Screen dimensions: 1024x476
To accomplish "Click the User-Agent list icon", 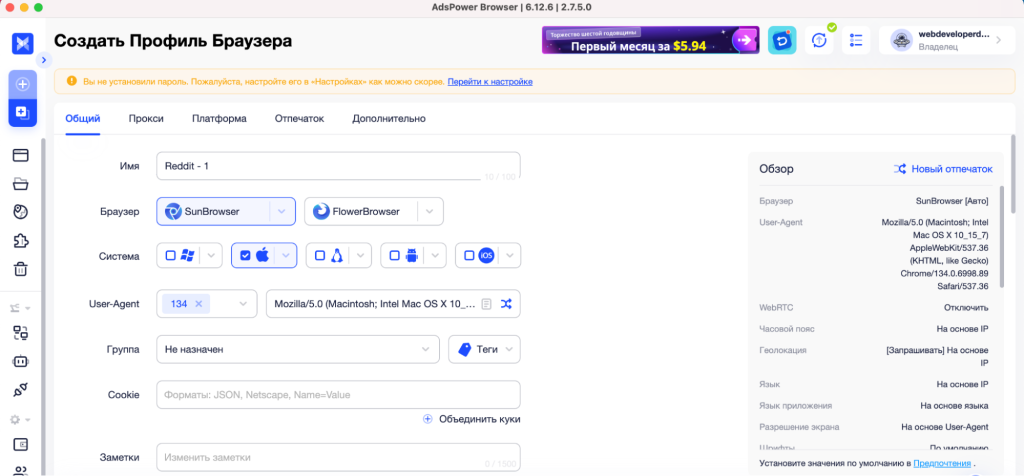I will pyautogui.click(x=486, y=304).
